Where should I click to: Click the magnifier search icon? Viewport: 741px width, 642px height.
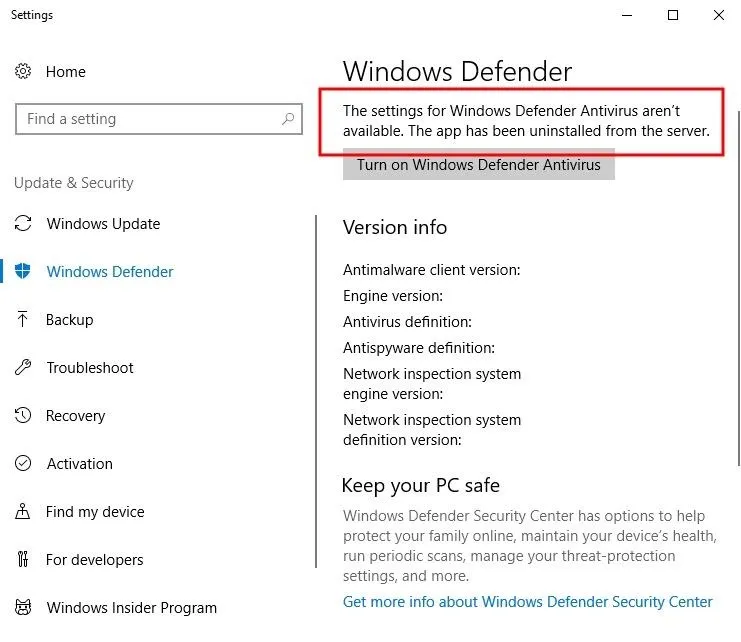coord(288,119)
